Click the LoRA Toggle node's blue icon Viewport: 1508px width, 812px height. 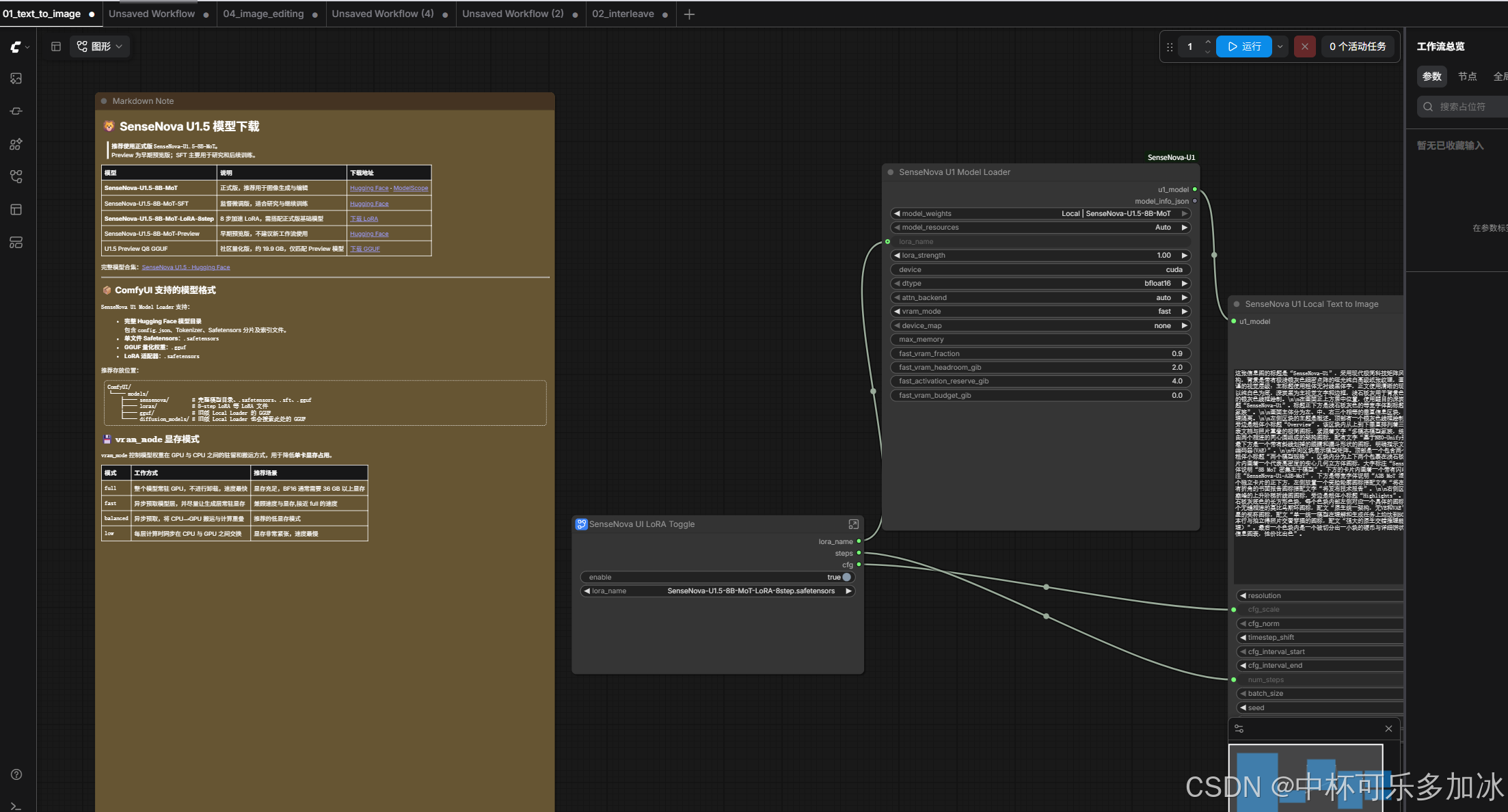tap(581, 524)
